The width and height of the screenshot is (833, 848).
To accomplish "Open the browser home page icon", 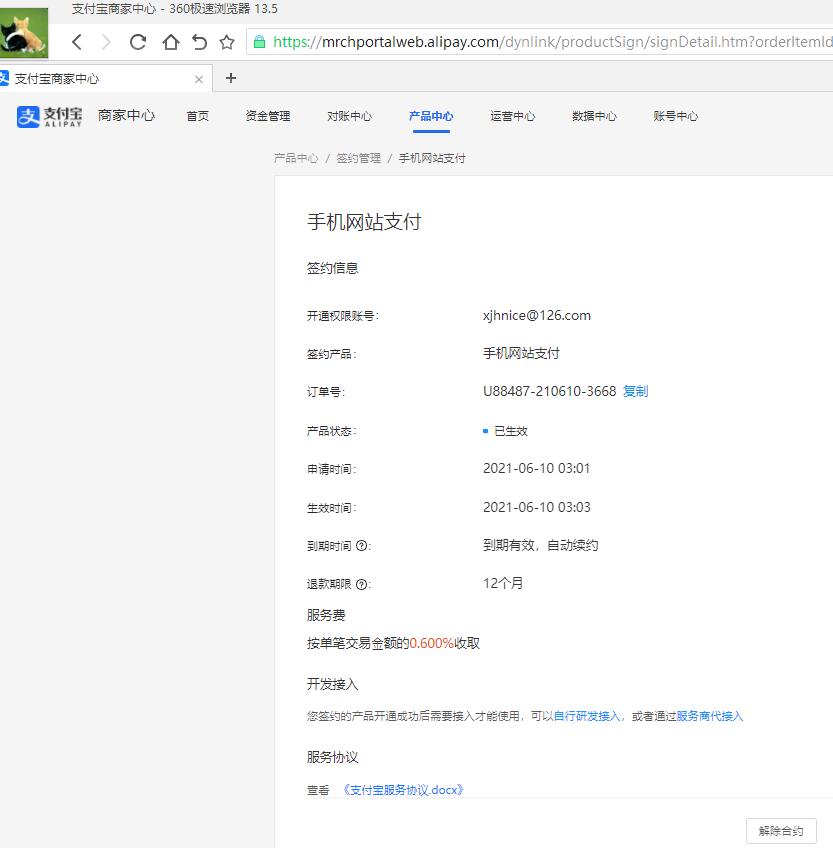I will (170, 42).
